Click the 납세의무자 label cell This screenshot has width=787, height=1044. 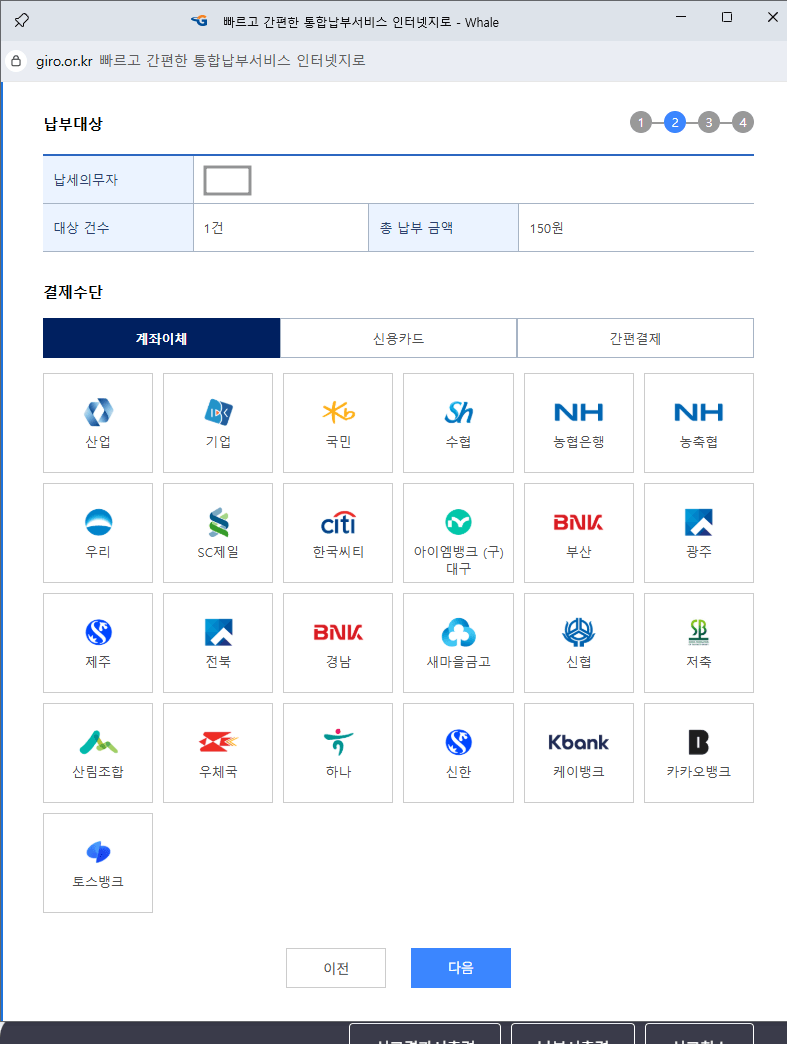click(x=118, y=180)
